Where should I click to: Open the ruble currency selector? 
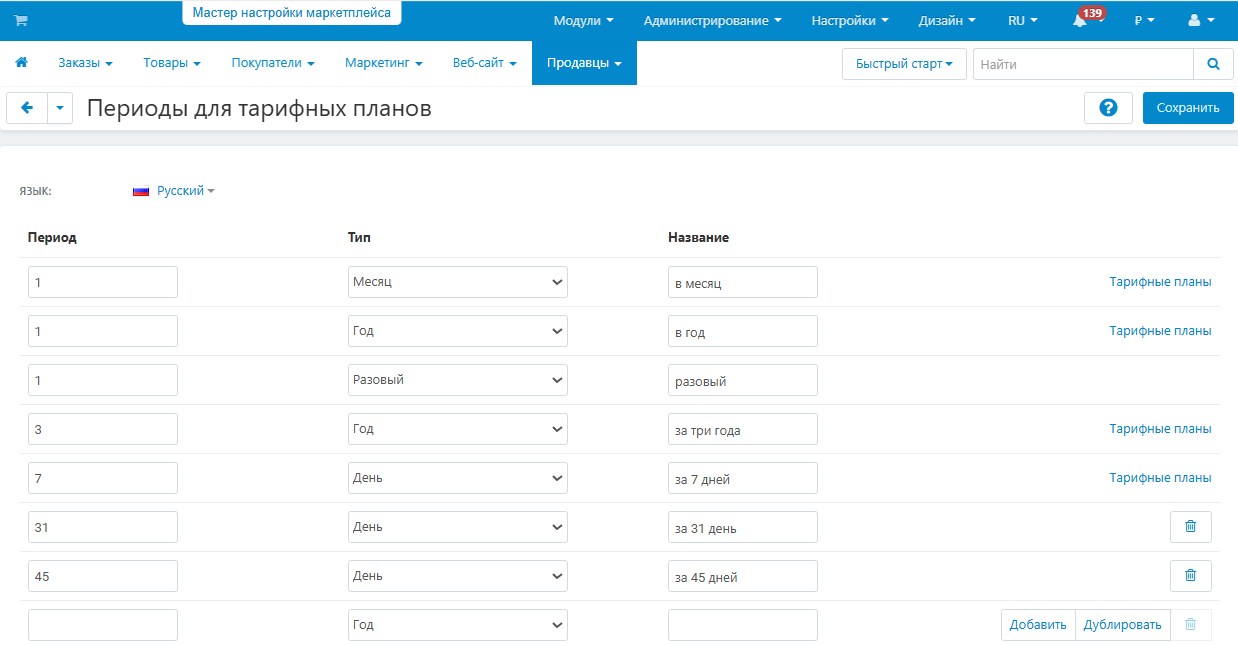point(1144,20)
